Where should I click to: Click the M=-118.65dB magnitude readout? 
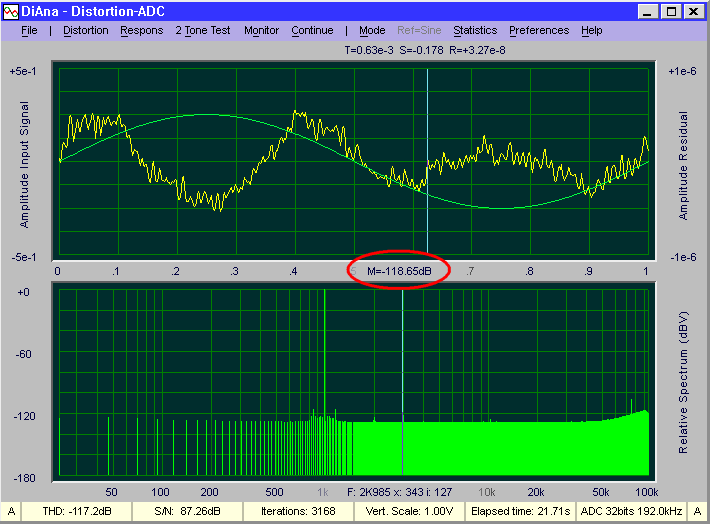pos(399,271)
